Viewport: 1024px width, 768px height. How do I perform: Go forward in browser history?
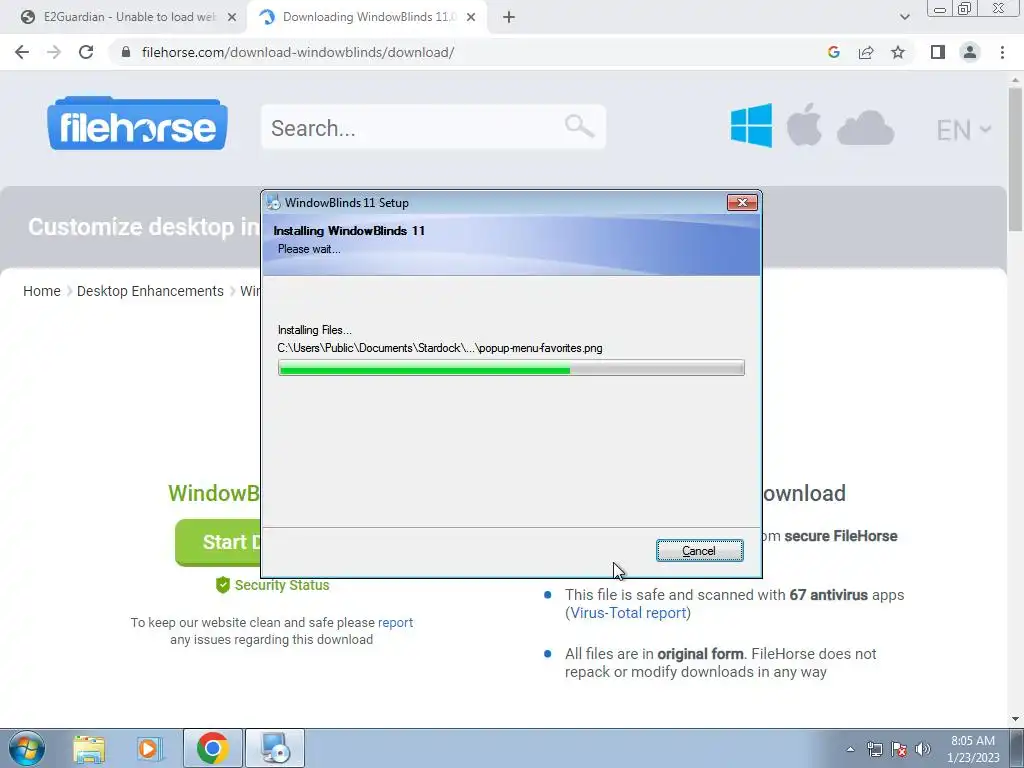point(54,52)
